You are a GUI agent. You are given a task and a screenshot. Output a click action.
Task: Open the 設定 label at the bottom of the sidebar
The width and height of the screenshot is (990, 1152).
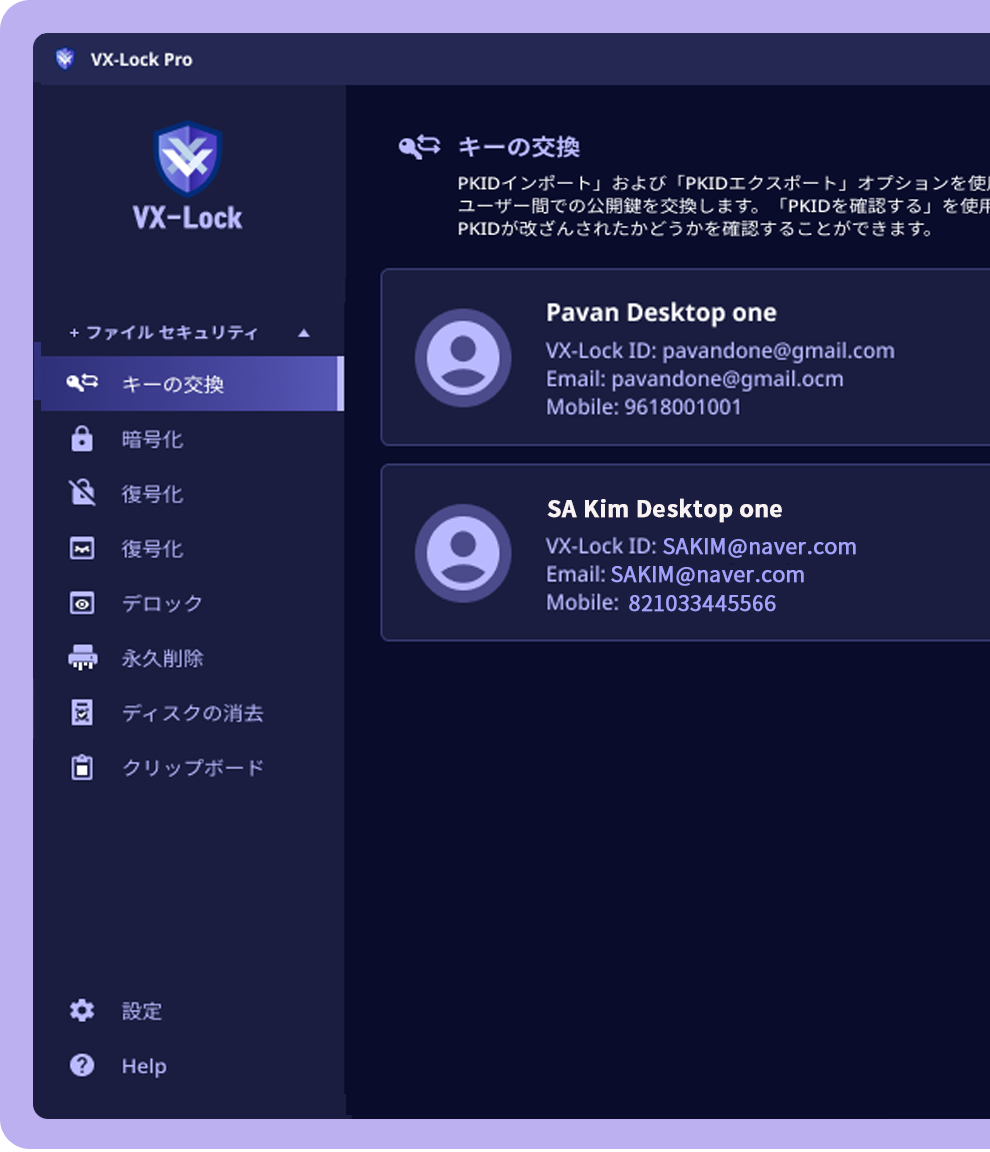click(142, 1011)
